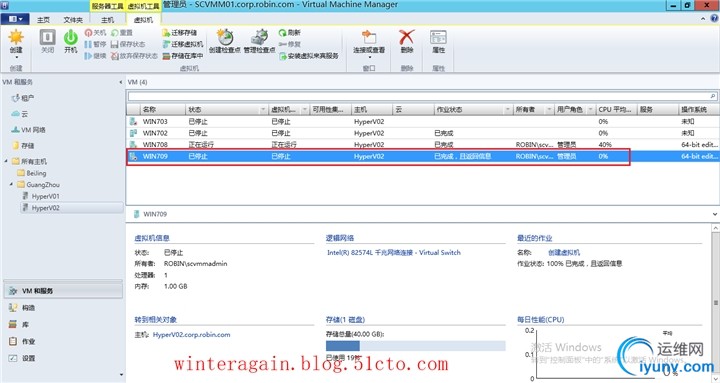Select the WIN703 virtual machine row
Image resolution: width=720 pixels, height=383 pixels.
point(422,121)
